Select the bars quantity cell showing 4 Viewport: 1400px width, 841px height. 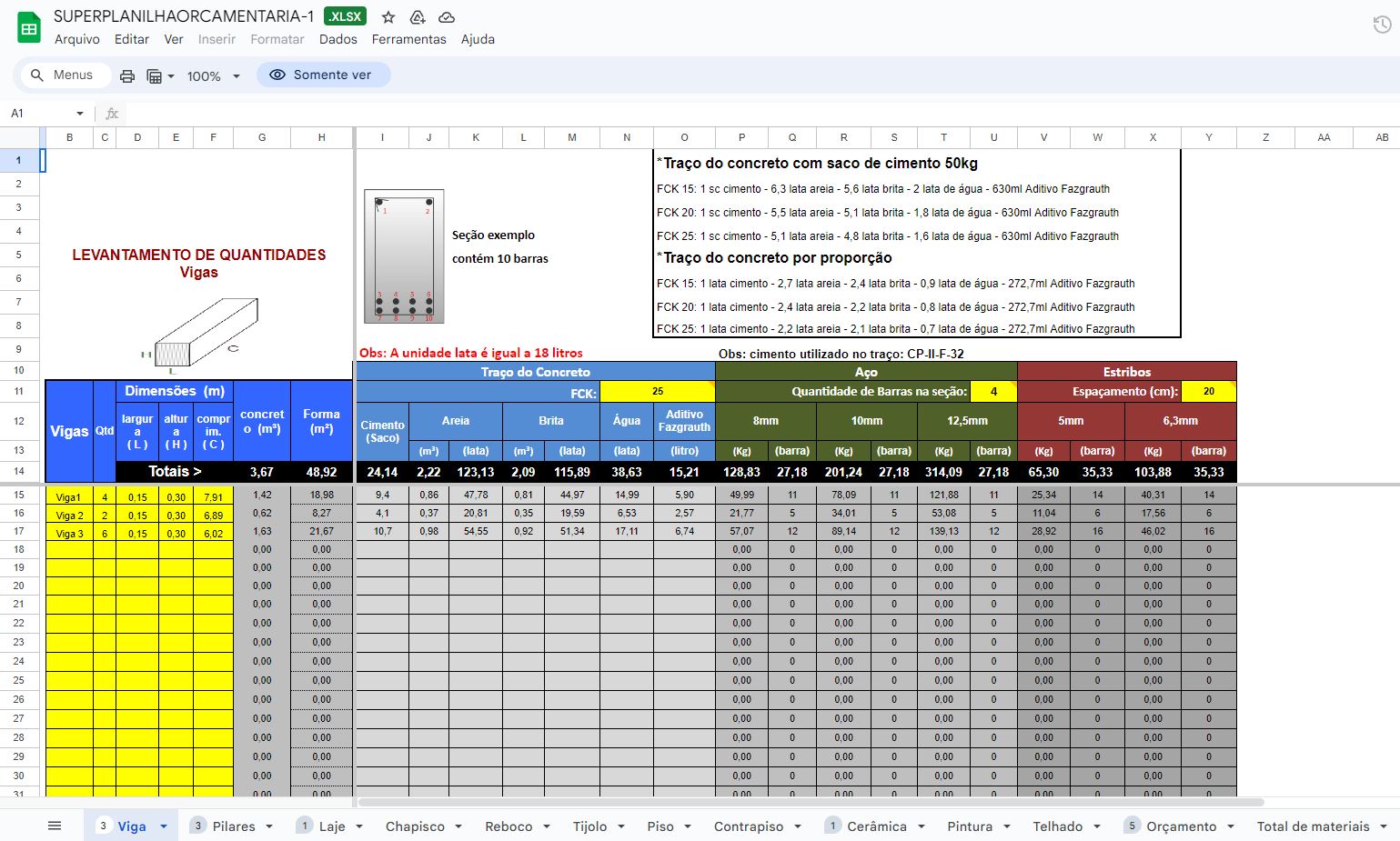[x=993, y=391]
